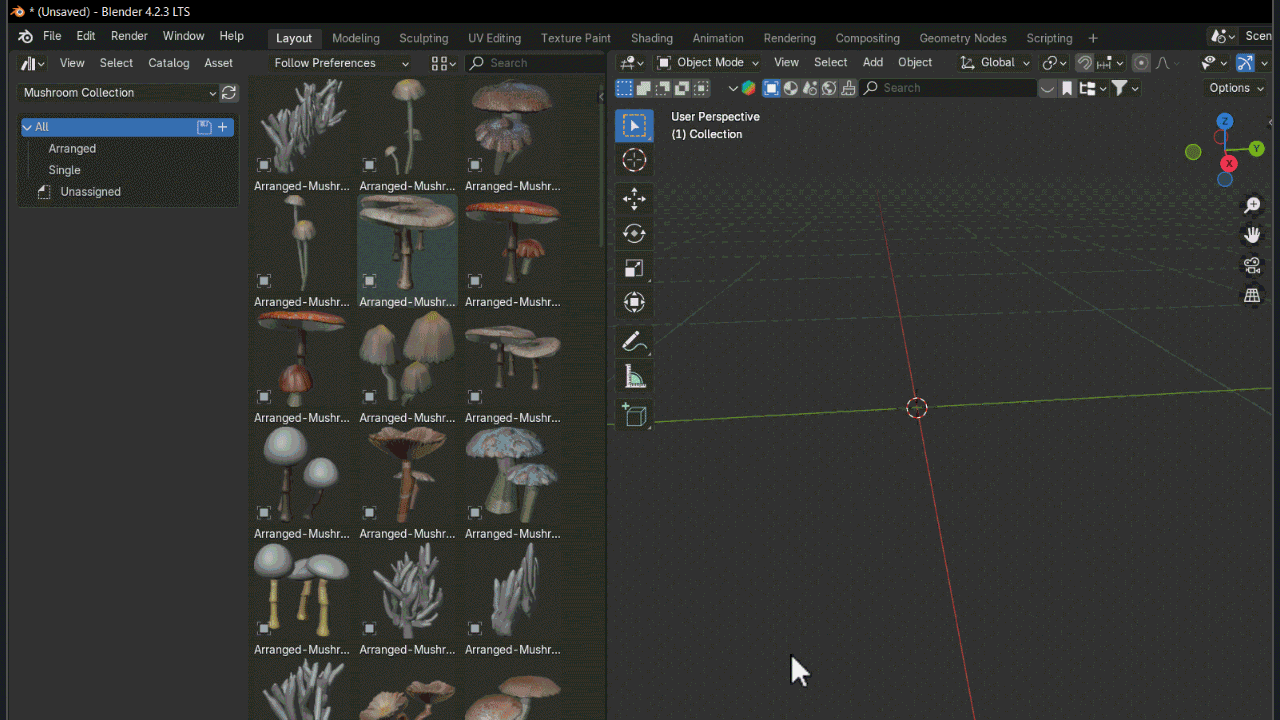Select the Arranged catalog

(72, 149)
